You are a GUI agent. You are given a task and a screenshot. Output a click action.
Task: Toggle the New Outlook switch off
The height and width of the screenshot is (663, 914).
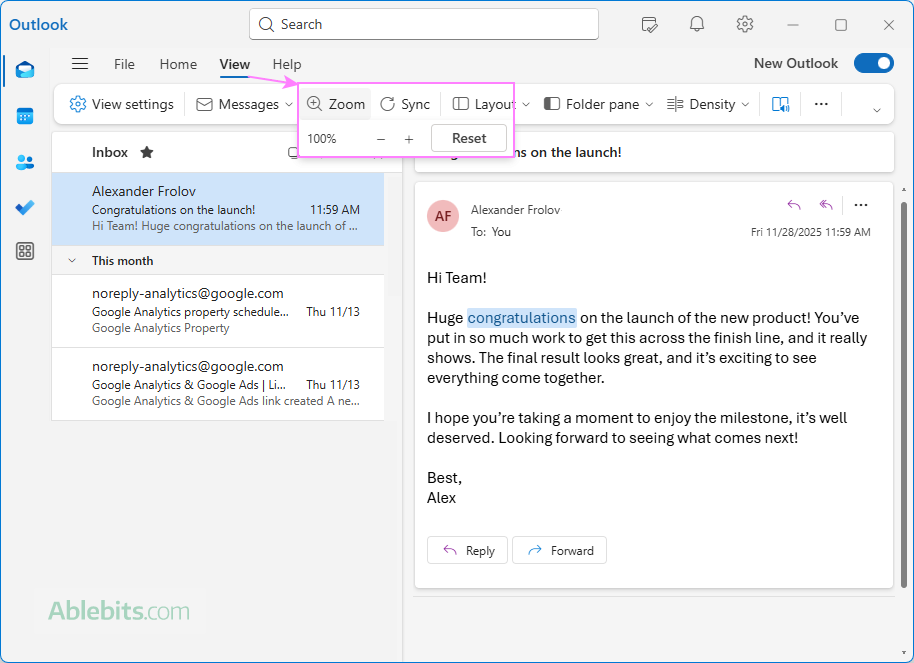tap(873, 63)
